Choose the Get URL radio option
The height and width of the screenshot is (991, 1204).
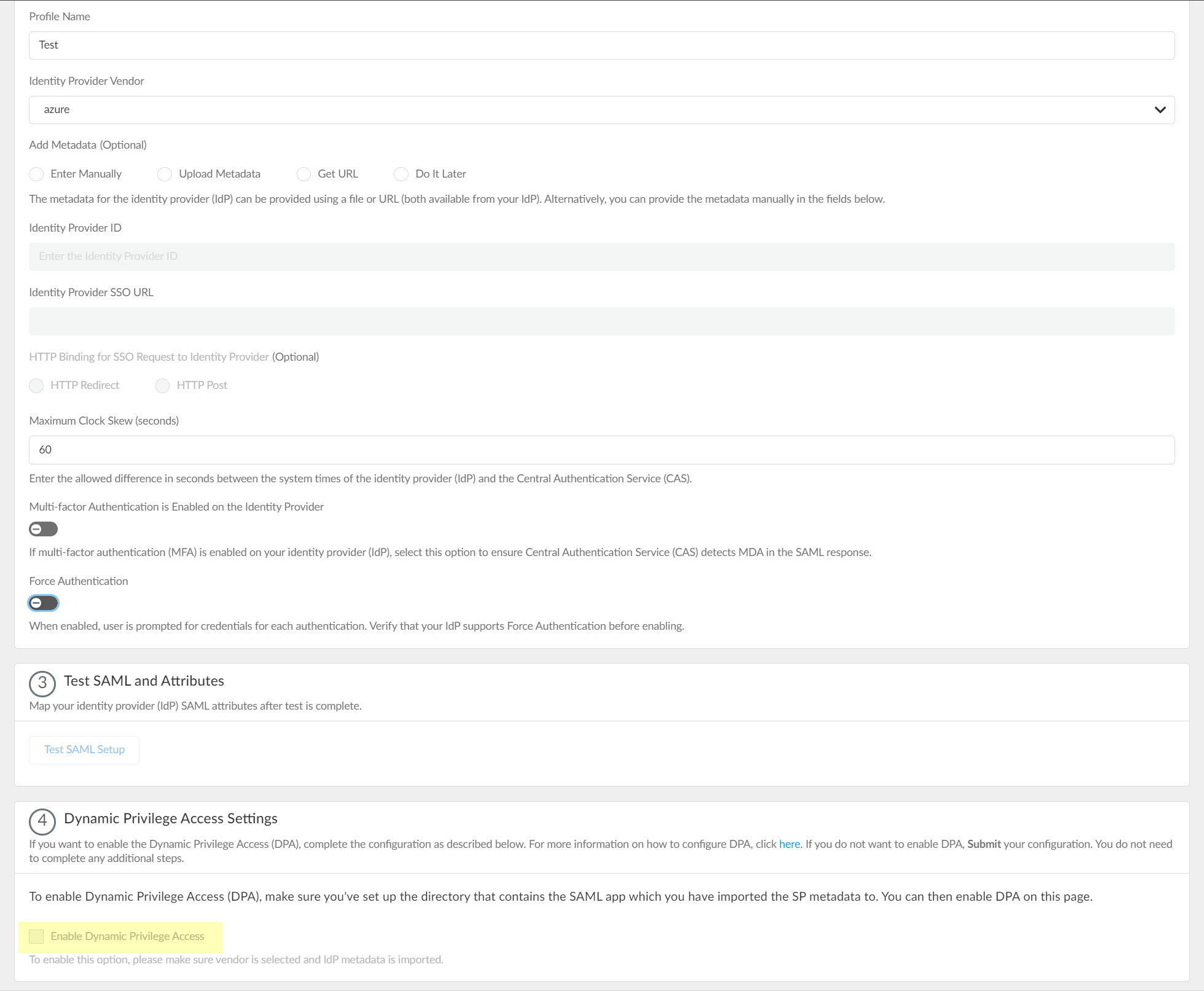pos(303,174)
